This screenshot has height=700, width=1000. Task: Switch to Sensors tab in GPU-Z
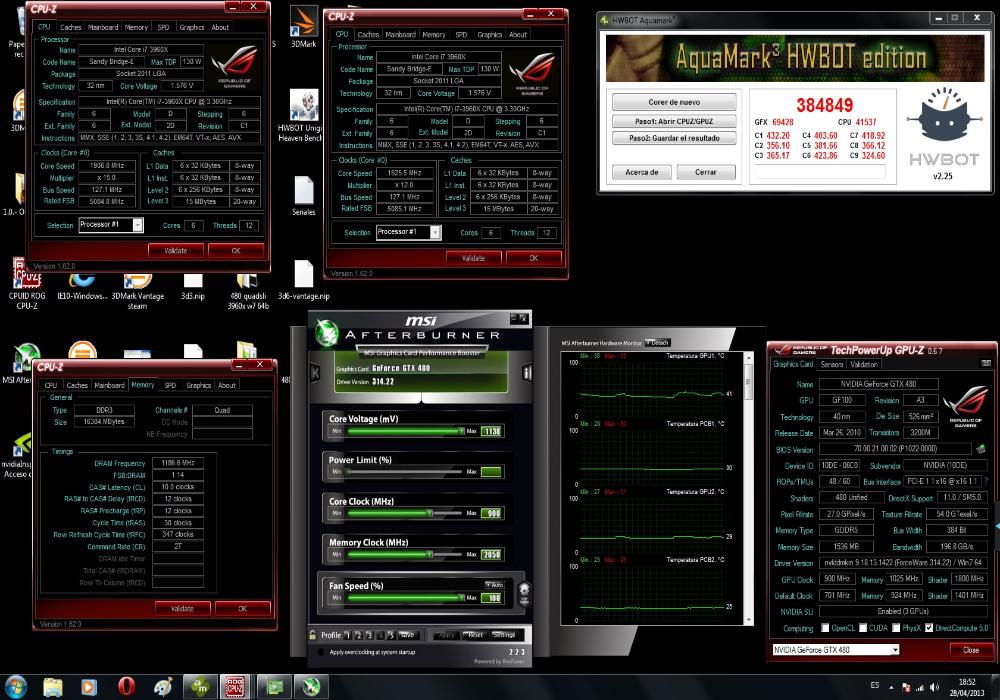pos(832,364)
